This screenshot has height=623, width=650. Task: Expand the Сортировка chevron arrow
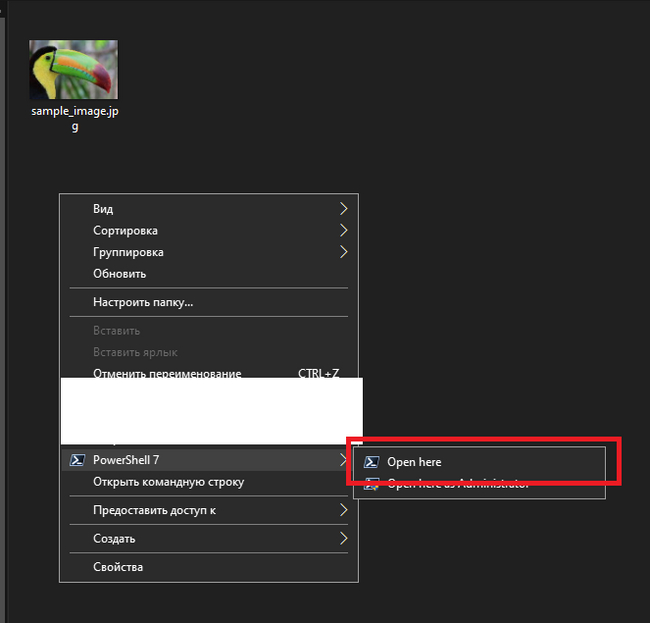(343, 230)
